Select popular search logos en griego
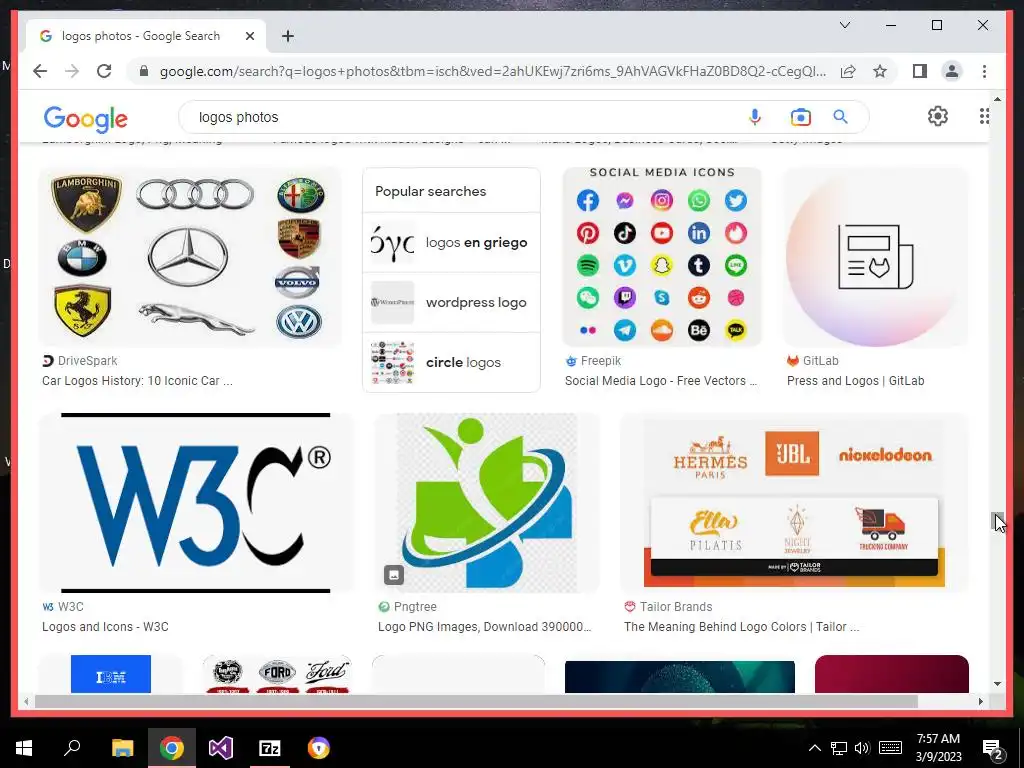 point(451,242)
